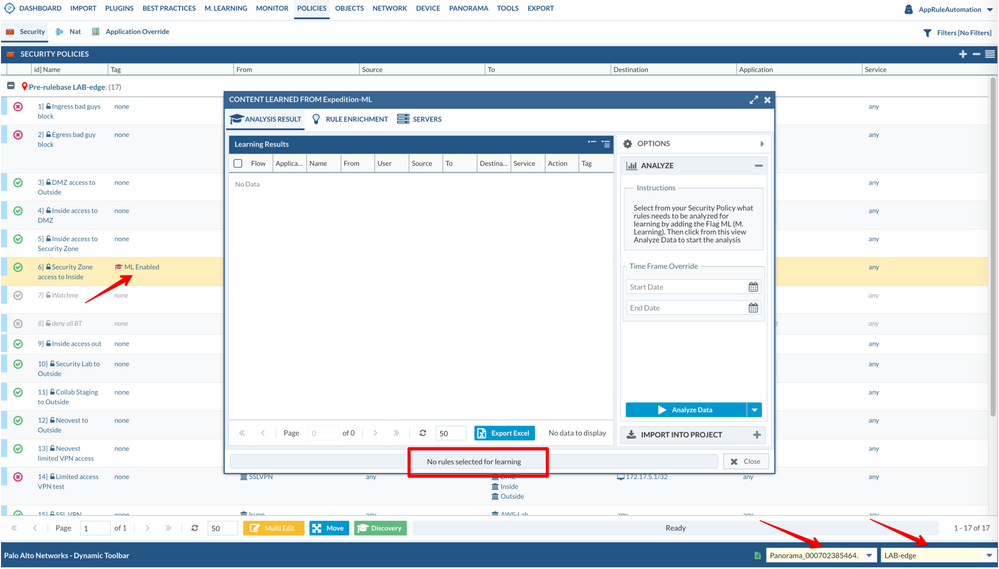The image size is (999, 569).
Task: Tick the Learning Results select-all checkbox
Action: (x=238, y=164)
